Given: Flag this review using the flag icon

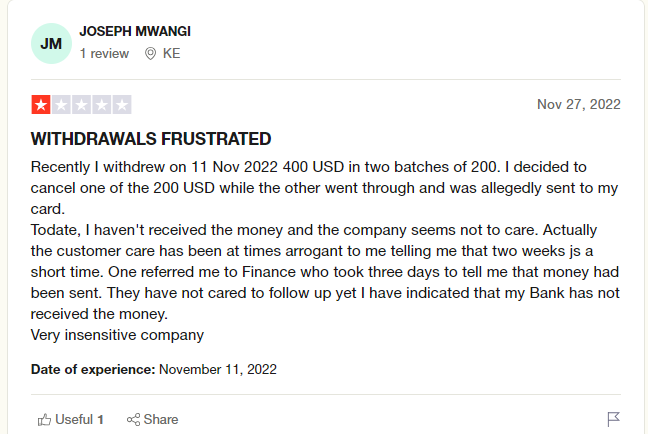Looking at the screenshot, I should click(614, 419).
